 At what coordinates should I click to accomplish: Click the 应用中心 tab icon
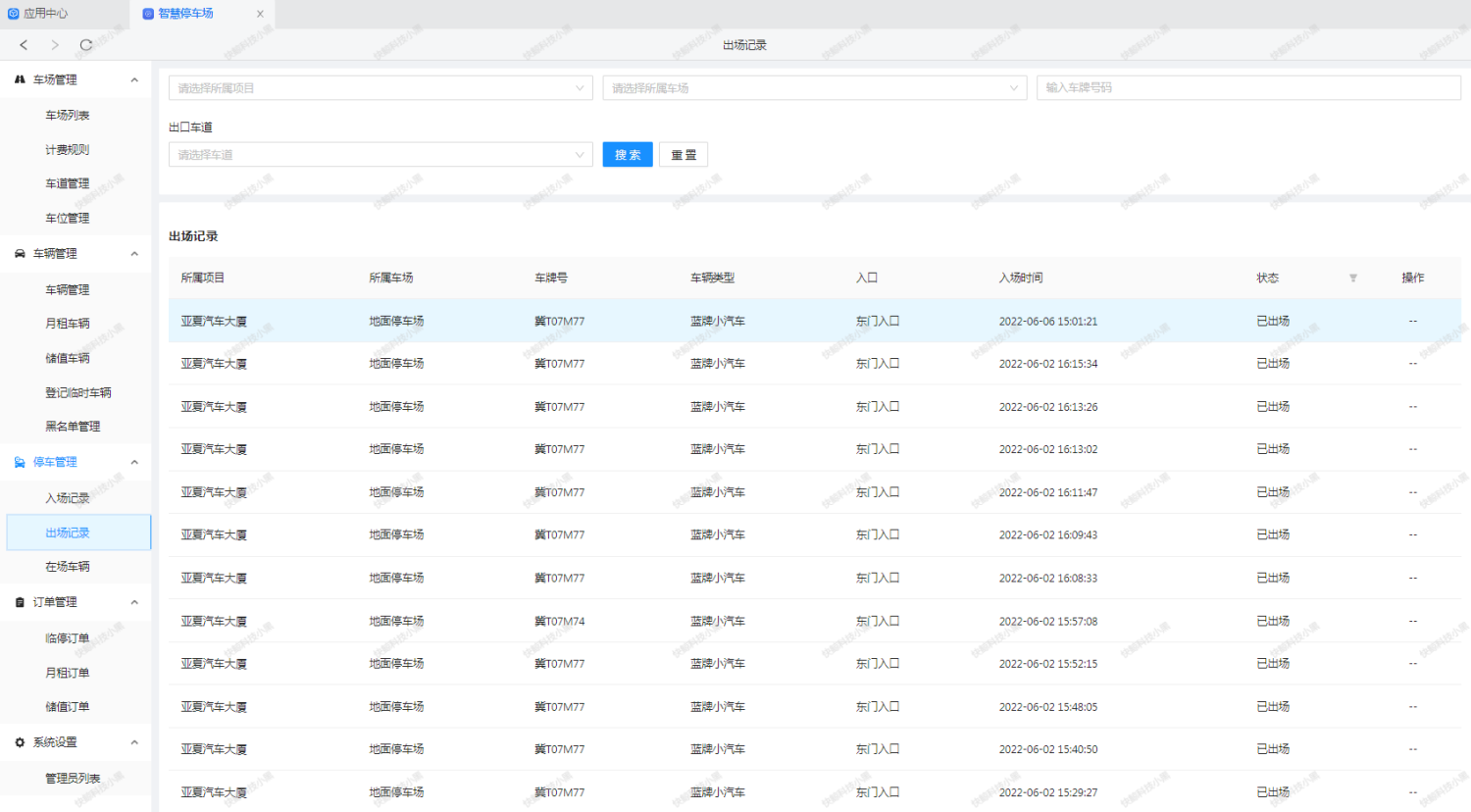(x=14, y=14)
